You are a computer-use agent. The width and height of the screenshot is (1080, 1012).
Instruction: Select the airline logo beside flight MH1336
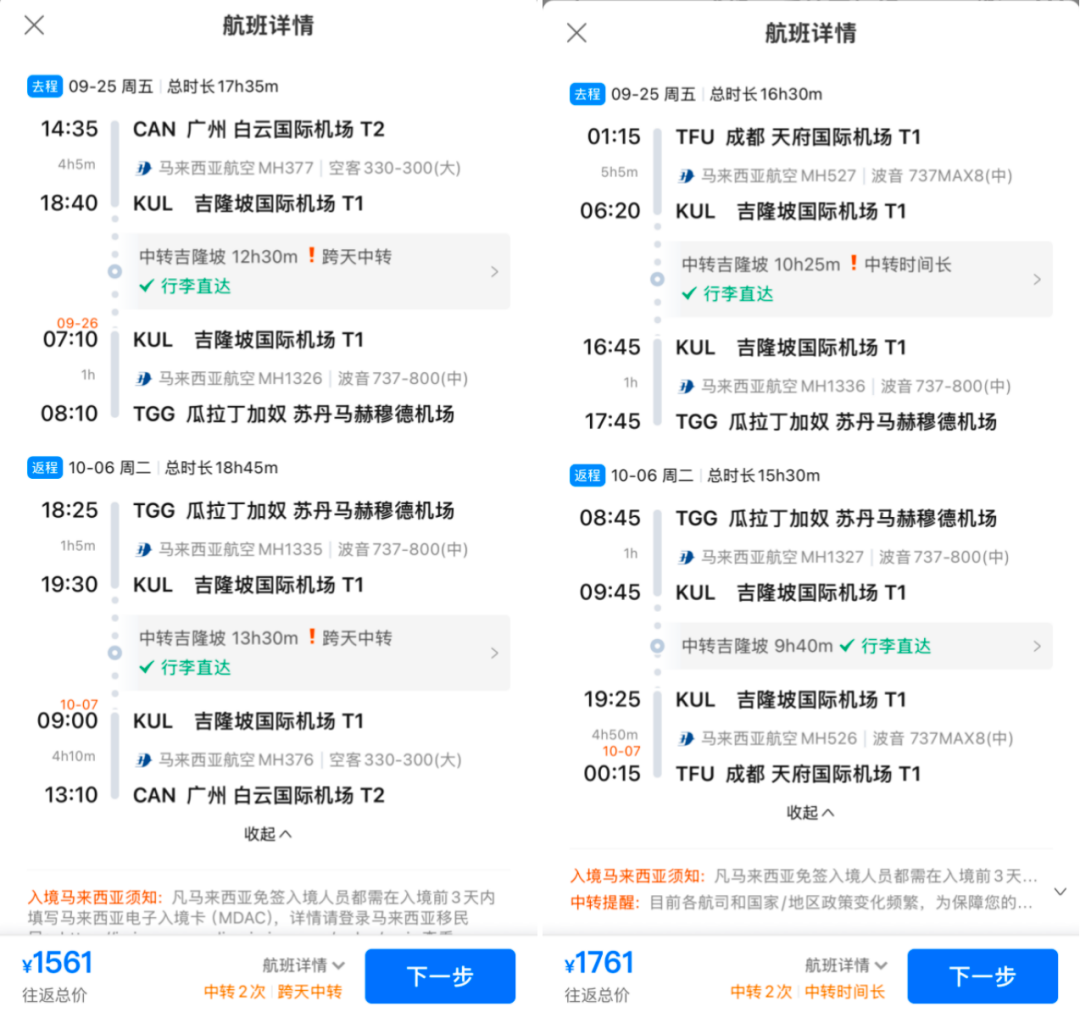[688, 385]
